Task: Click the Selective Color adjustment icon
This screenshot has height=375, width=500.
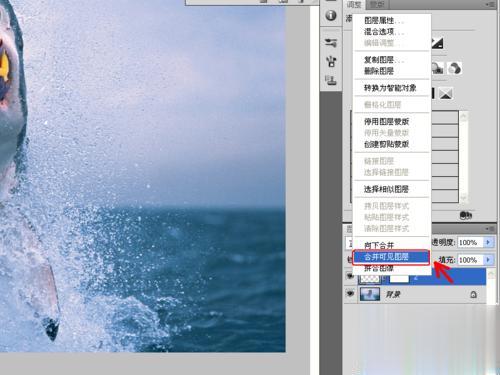Action: (x=446, y=94)
